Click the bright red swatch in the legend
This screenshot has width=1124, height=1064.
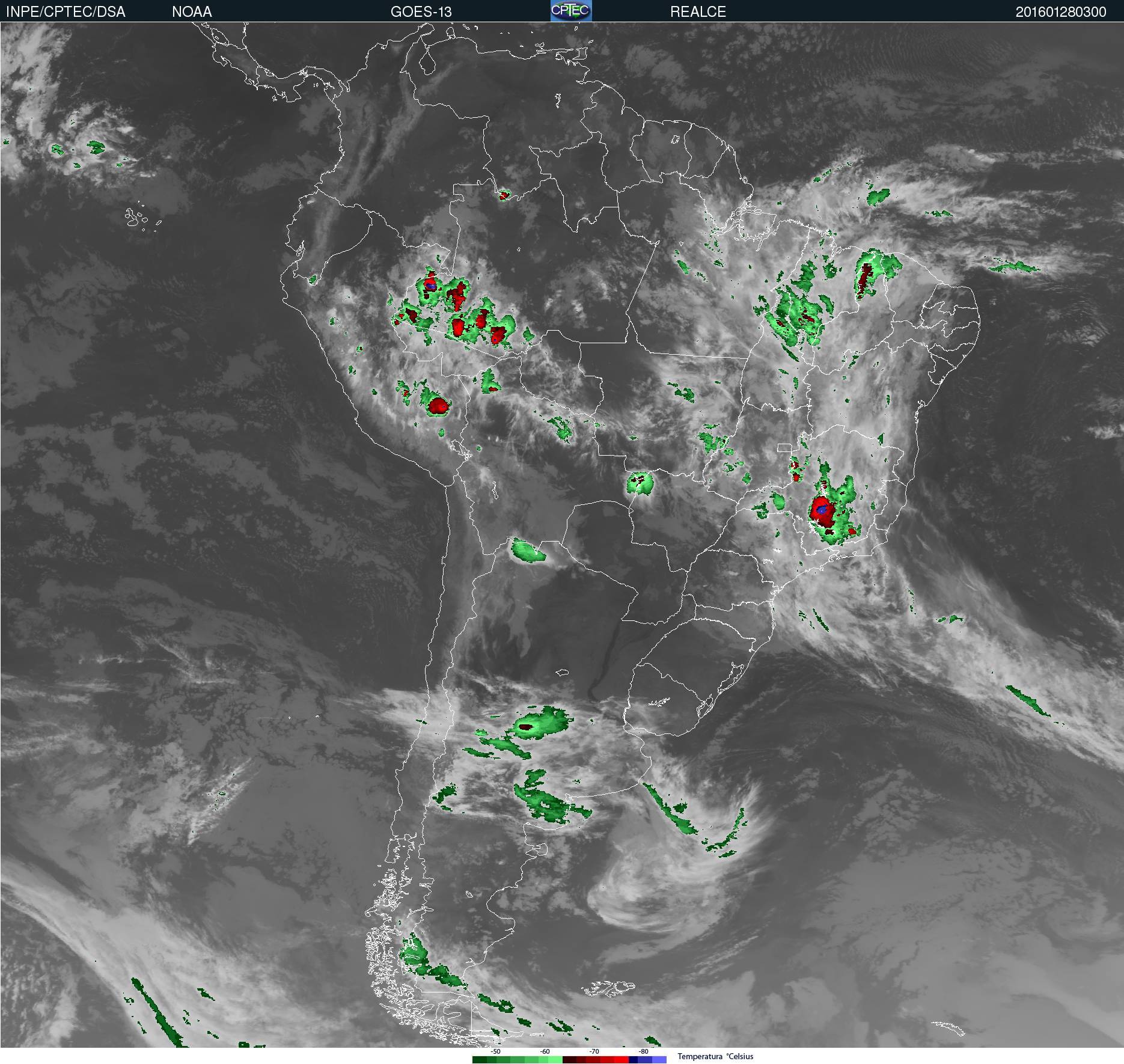pos(622,1060)
